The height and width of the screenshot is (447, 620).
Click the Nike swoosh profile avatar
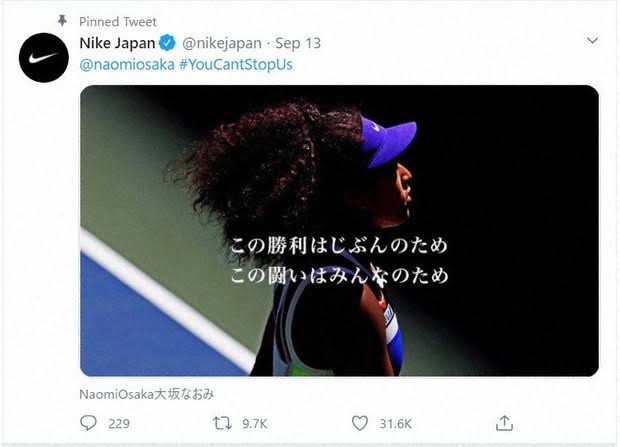(44, 58)
